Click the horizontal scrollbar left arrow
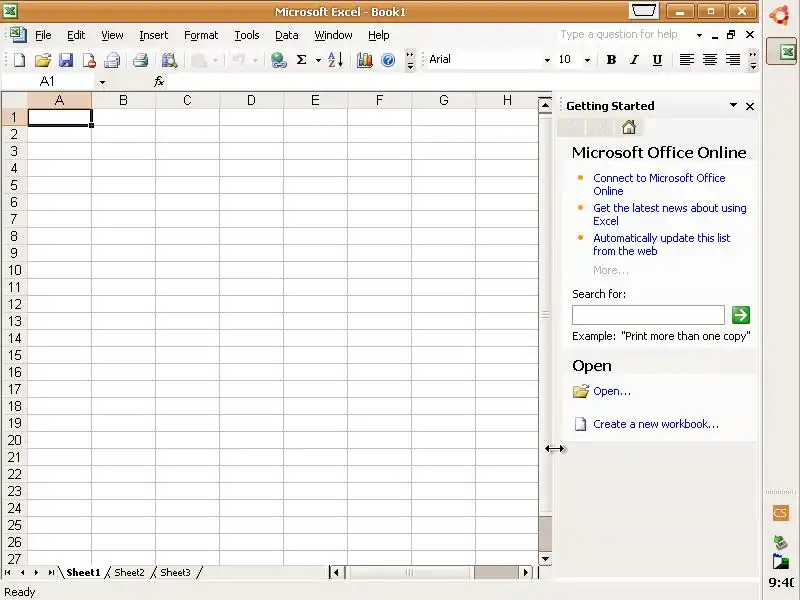 click(336, 572)
